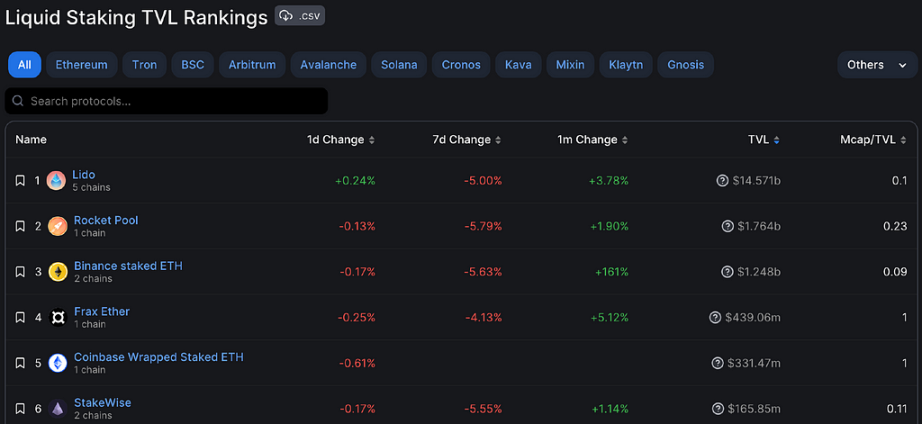Bookmark Coinbase Wrapped Staked ETH

pyautogui.click(x=20, y=363)
